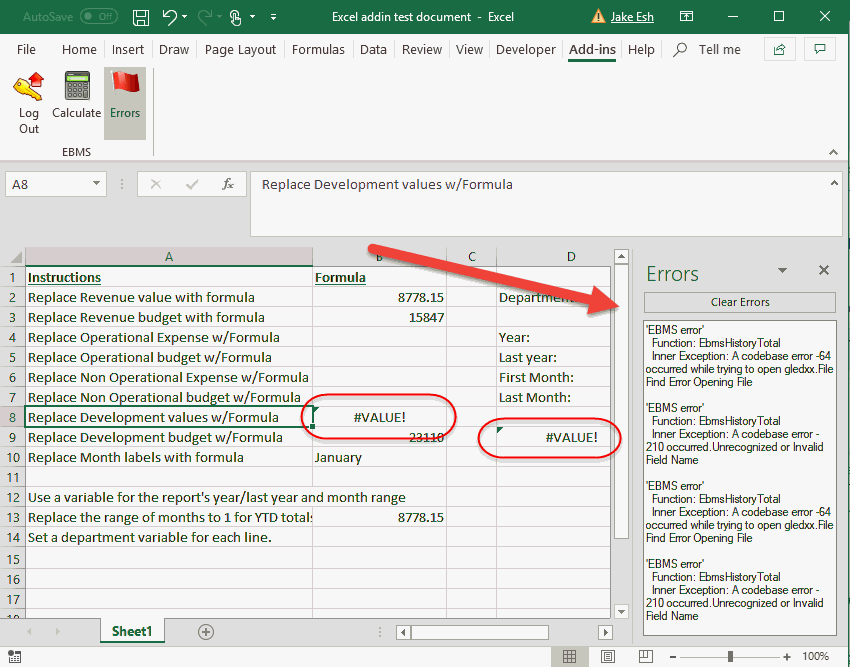Screen dimensions: 850x667
Task: Save the workbook with the Save icon
Action: pos(141,17)
